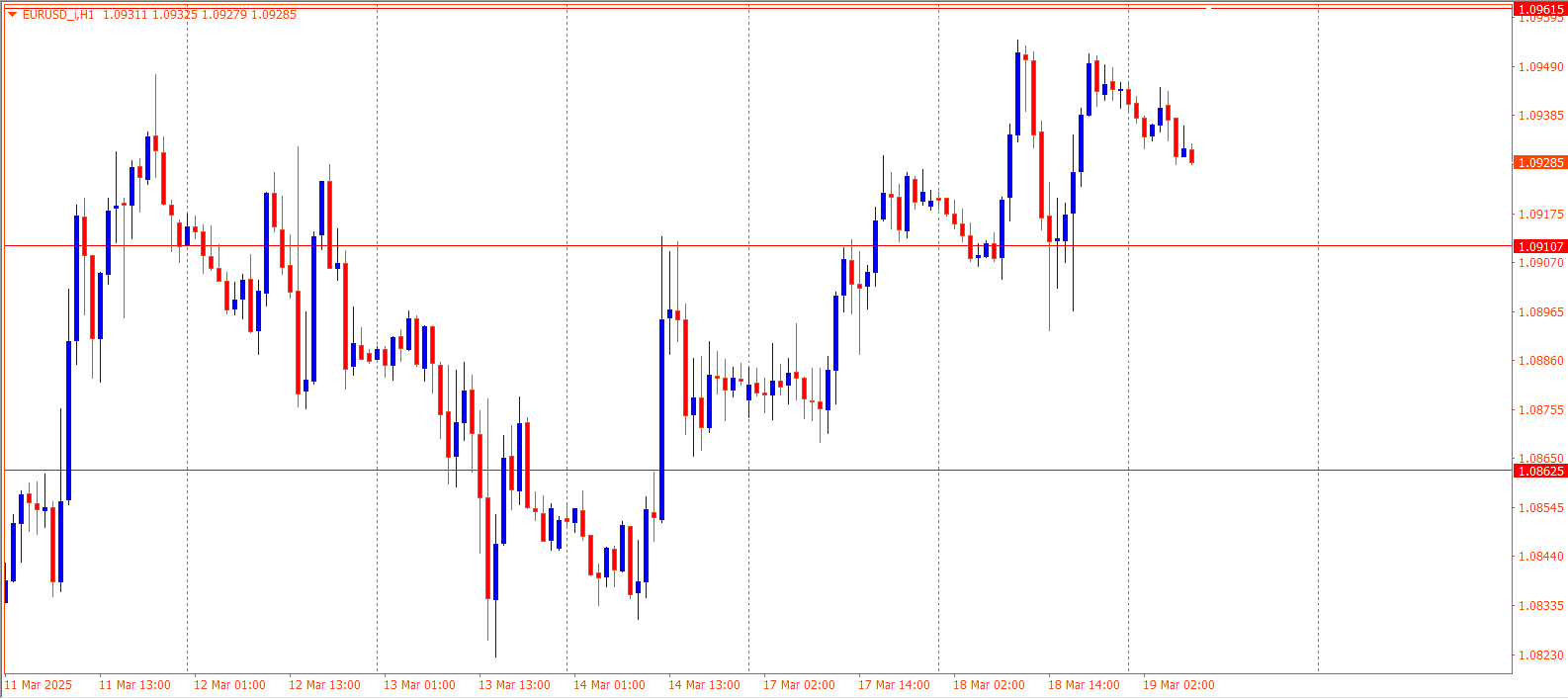Click the open value 1.09311 in the chart header
The height and width of the screenshot is (699, 1568).
(125, 15)
